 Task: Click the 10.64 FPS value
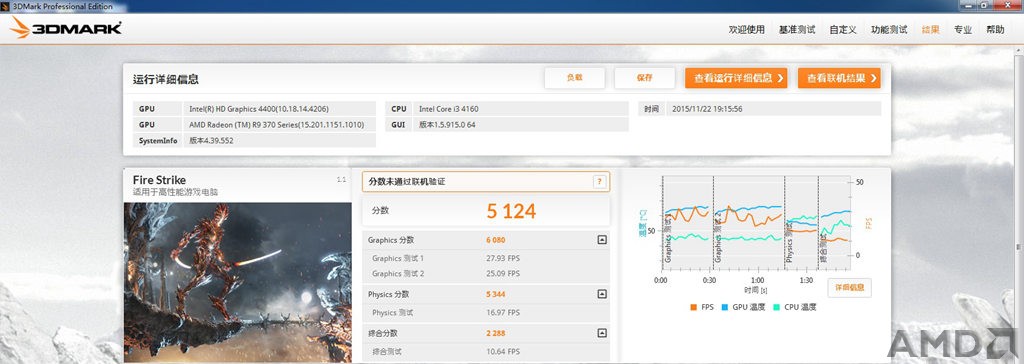pos(503,352)
